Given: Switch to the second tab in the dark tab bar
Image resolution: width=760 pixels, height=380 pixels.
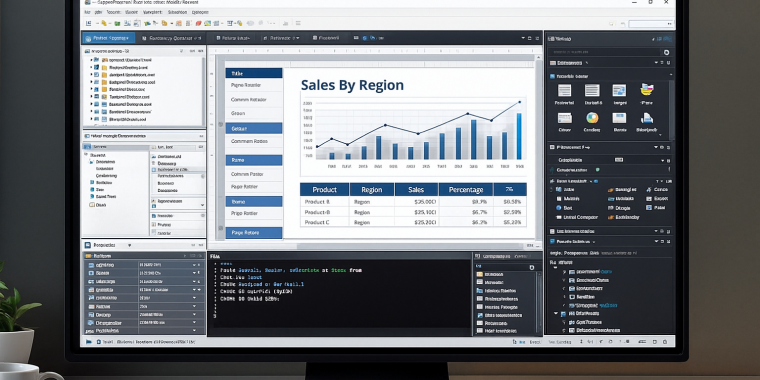Looking at the screenshot, I should point(171,38).
